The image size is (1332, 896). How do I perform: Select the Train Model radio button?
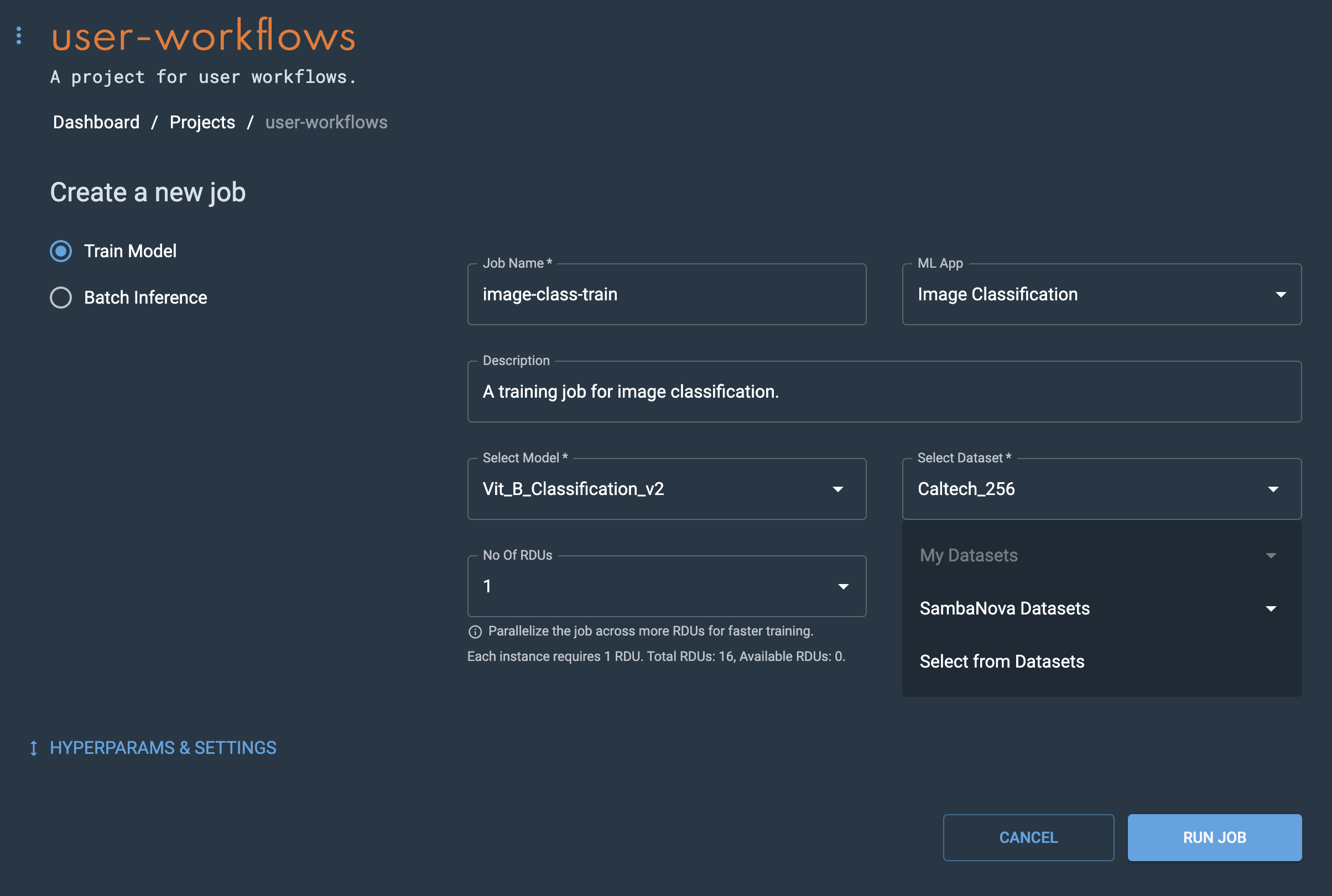[60, 251]
